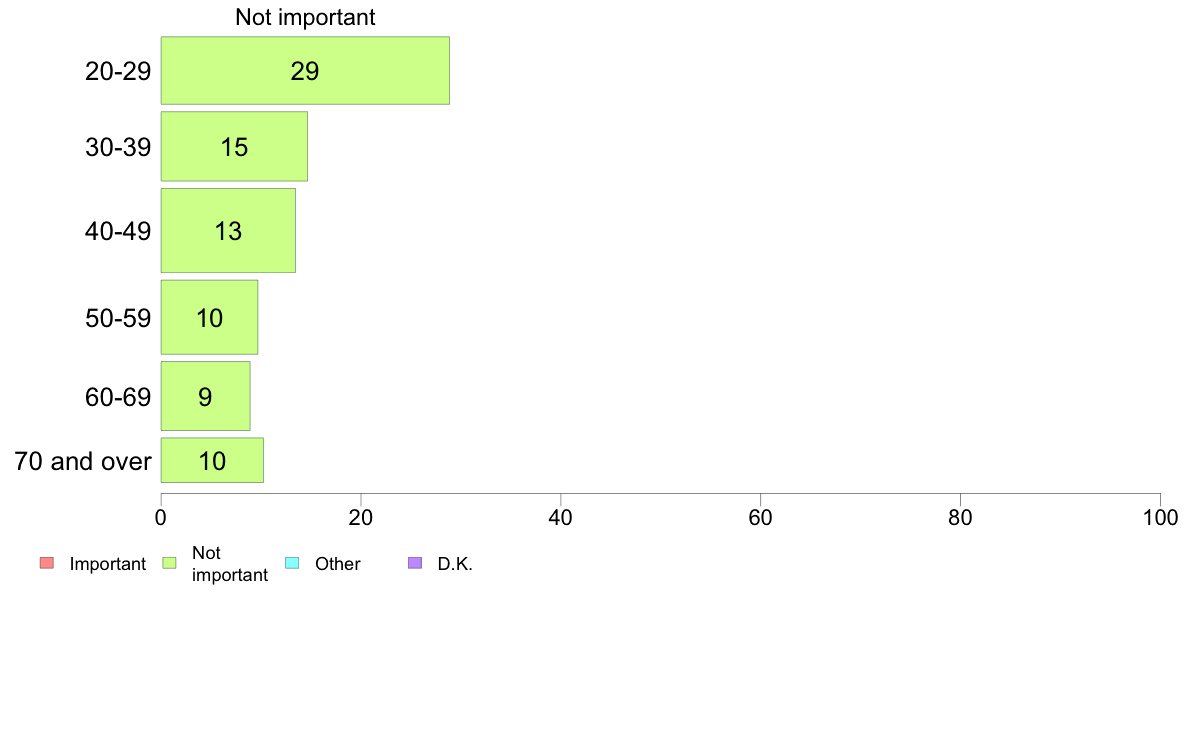Click the "40-49" category axis label

pos(118,231)
